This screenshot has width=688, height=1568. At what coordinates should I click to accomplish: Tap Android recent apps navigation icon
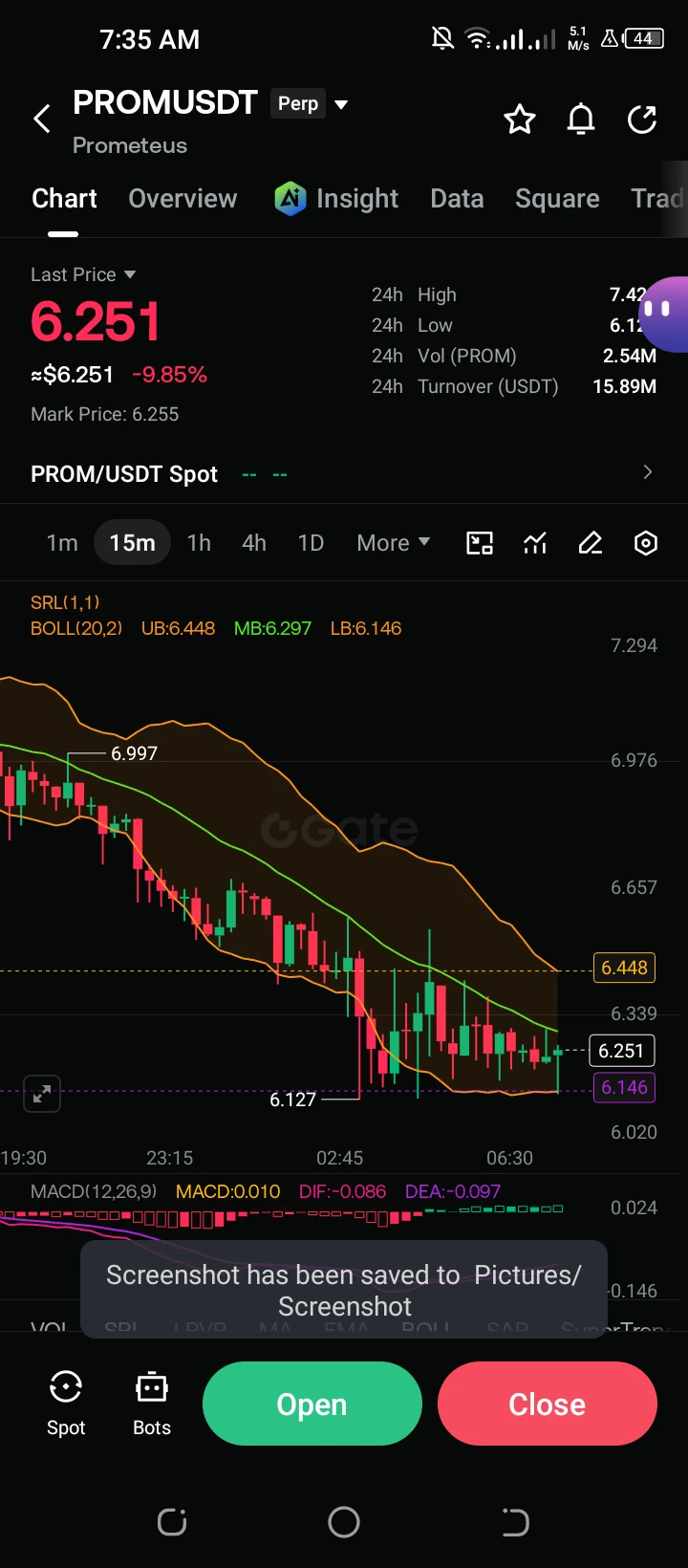click(x=172, y=1522)
